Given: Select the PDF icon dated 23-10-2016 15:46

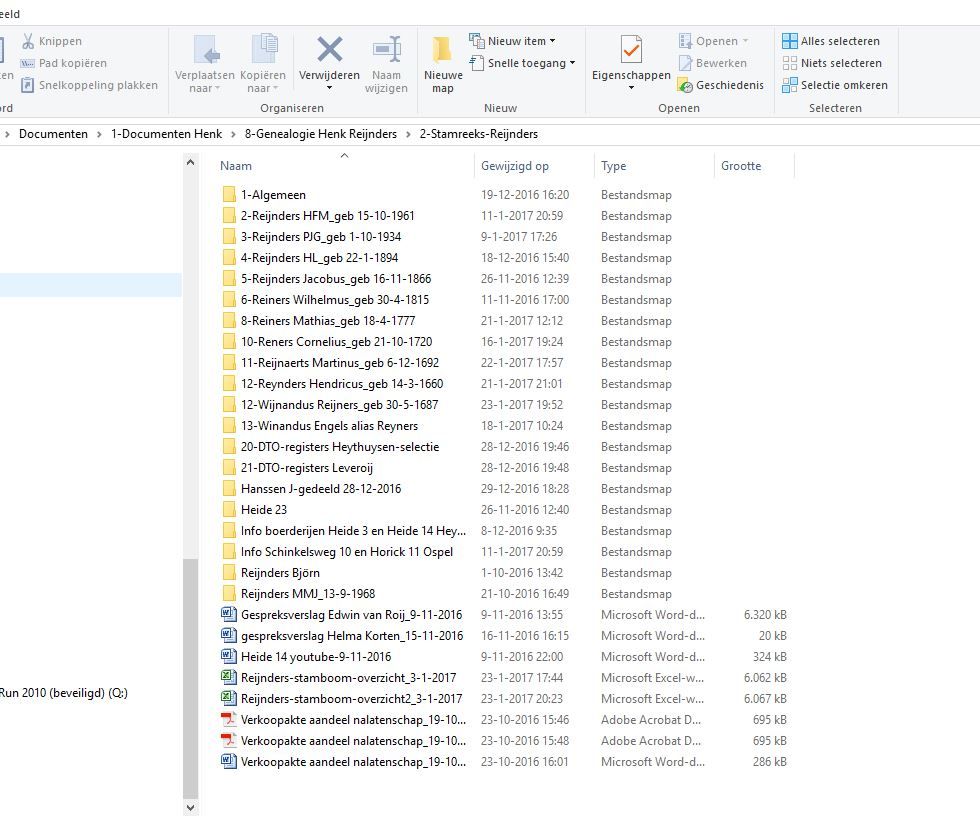Looking at the screenshot, I should 229,720.
